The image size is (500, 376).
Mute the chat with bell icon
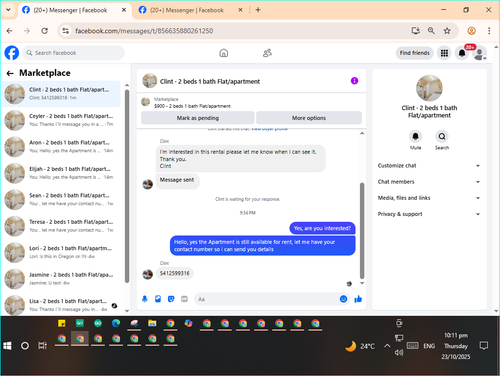point(415,136)
